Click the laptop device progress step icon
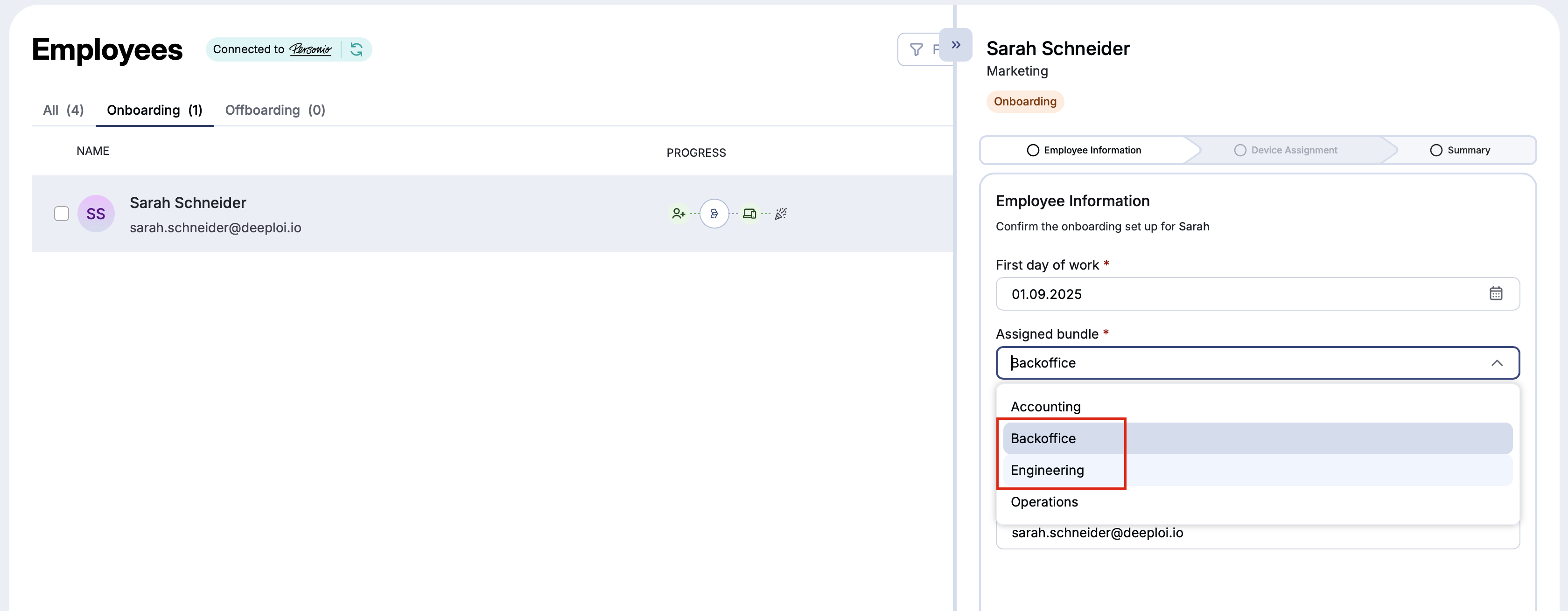 tap(749, 214)
